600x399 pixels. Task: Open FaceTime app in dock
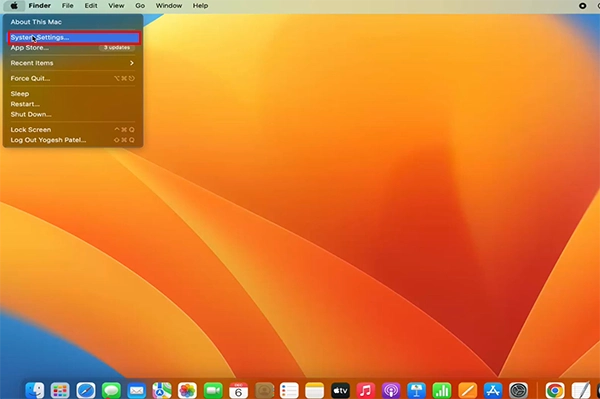[x=213, y=391]
